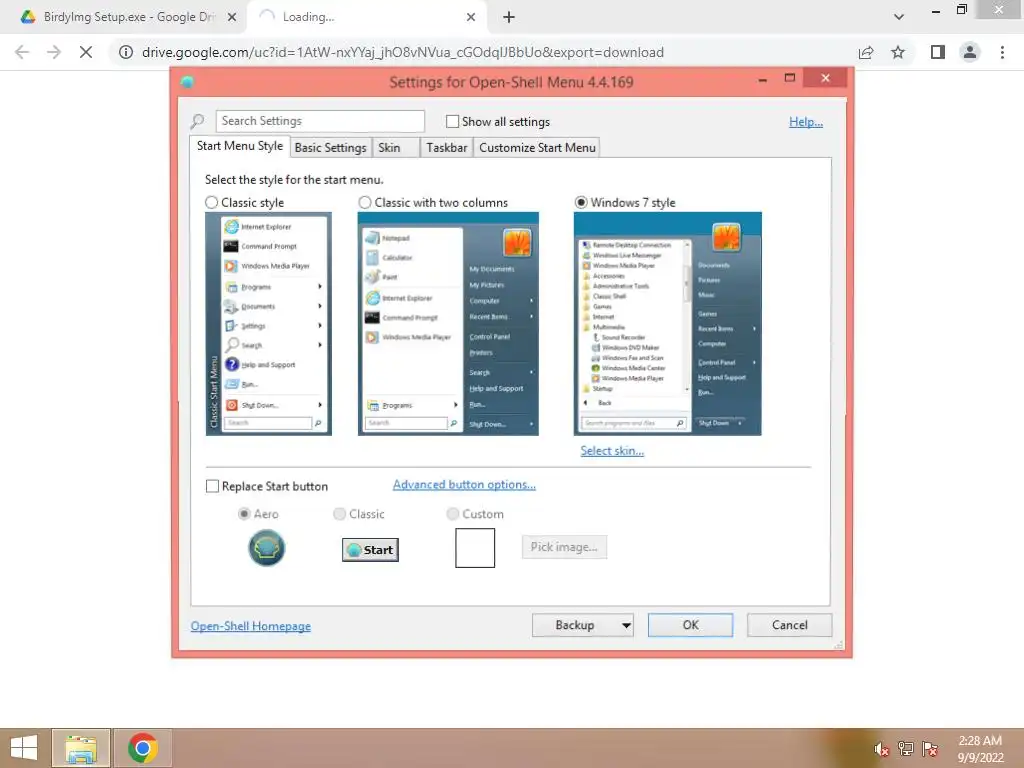Open the Backup dropdown arrow
This screenshot has width=1024, height=768.
pyautogui.click(x=626, y=626)
